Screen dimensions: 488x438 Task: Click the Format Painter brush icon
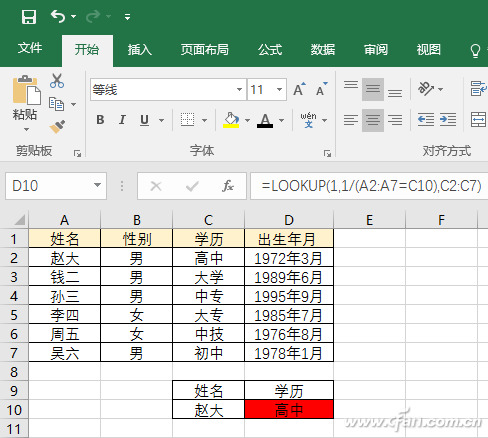[57, 127]
